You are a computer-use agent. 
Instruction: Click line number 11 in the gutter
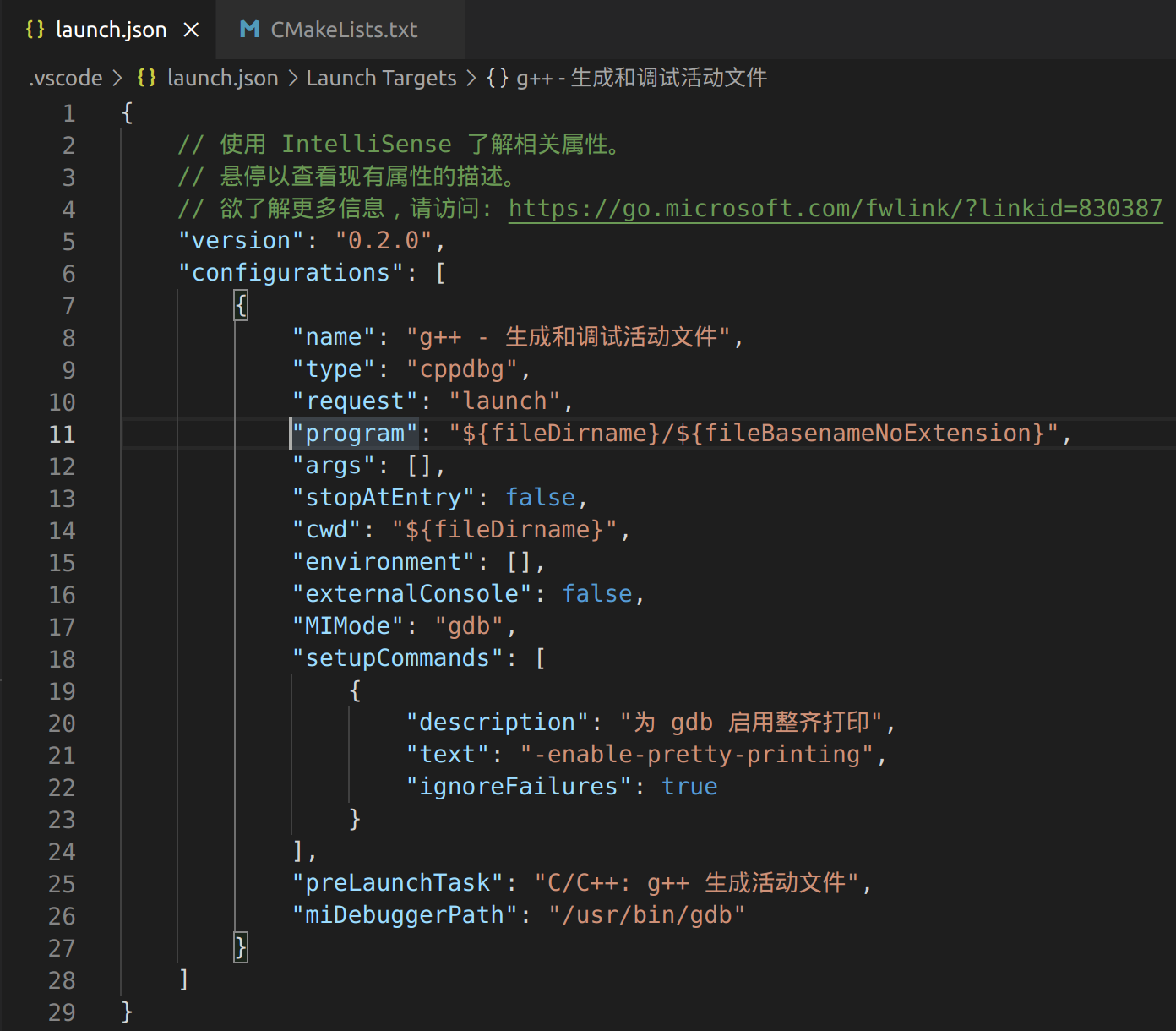[62, 434]
